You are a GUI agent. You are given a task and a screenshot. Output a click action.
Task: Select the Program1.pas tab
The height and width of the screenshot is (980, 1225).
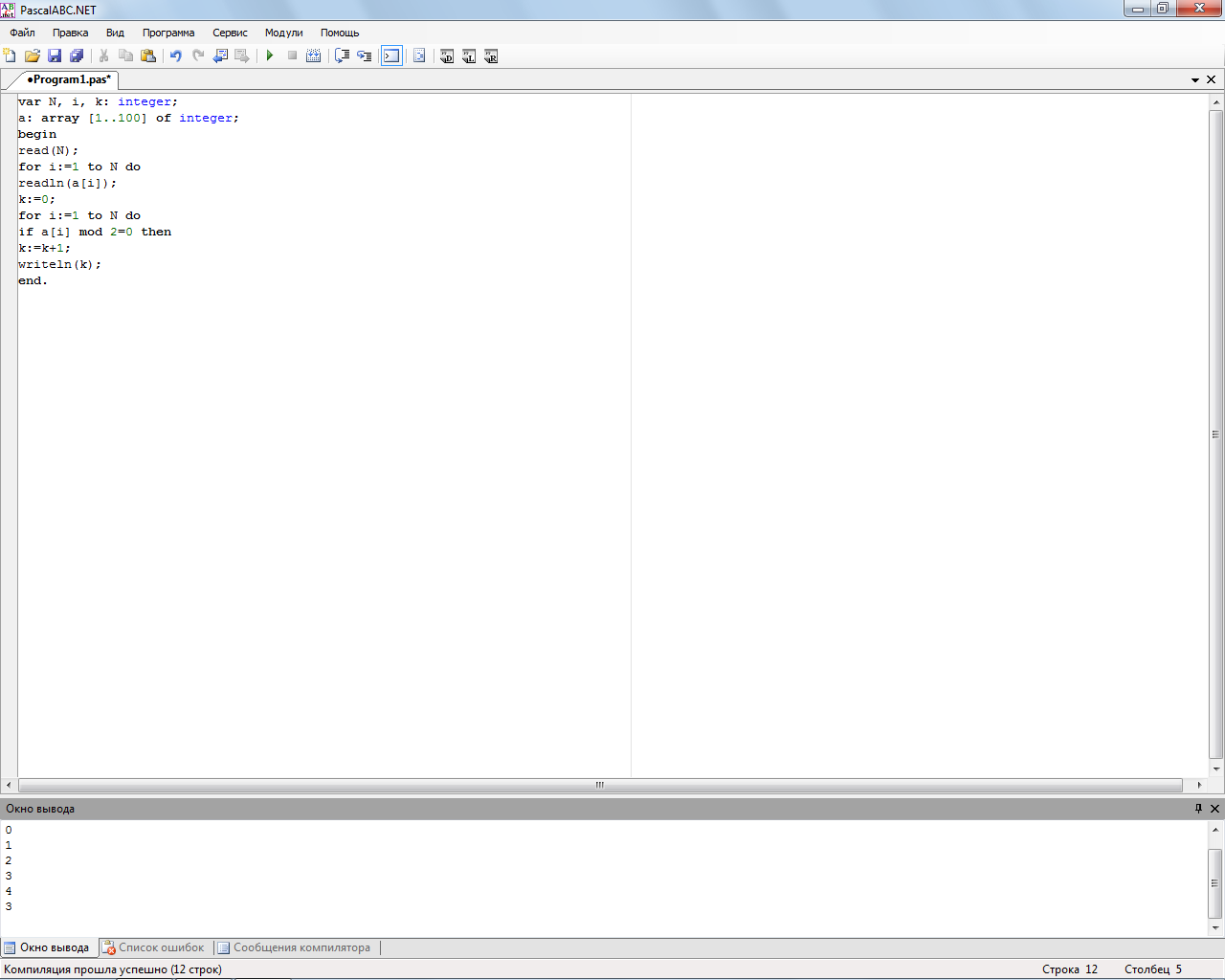69,79
